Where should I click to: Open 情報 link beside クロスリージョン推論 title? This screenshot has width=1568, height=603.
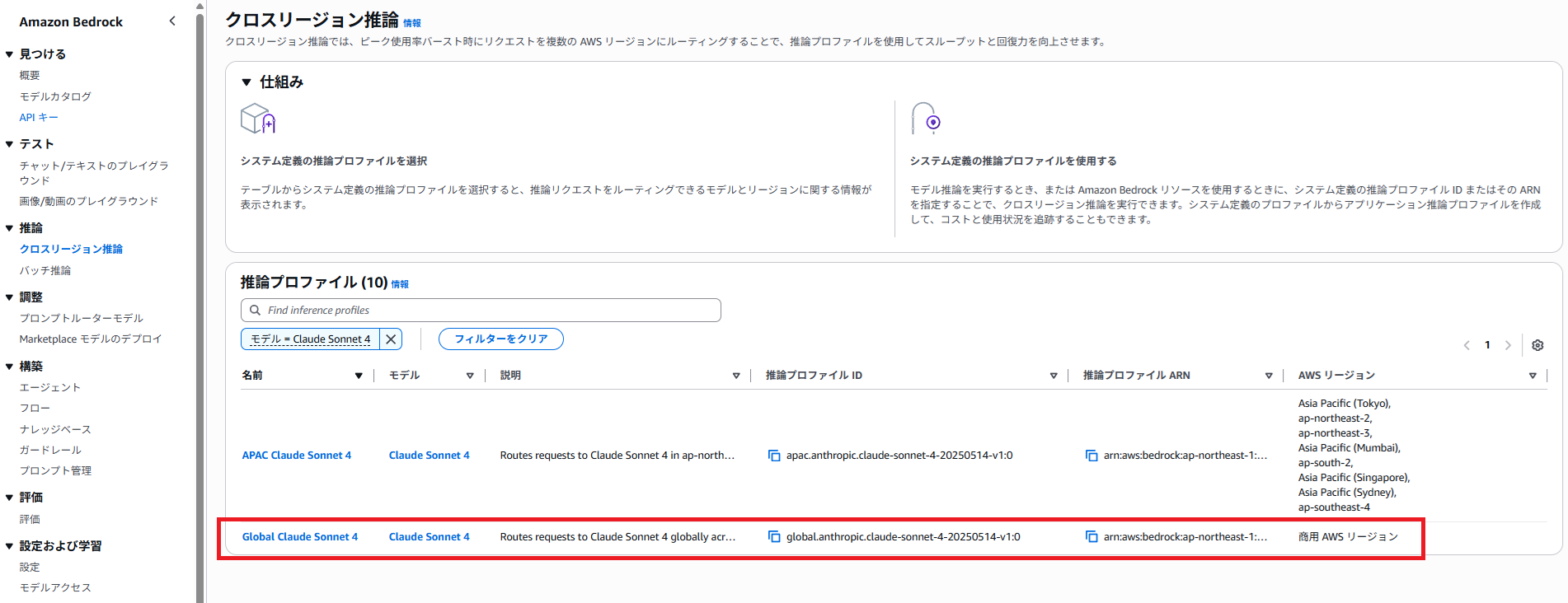click(x=412, y=23)
